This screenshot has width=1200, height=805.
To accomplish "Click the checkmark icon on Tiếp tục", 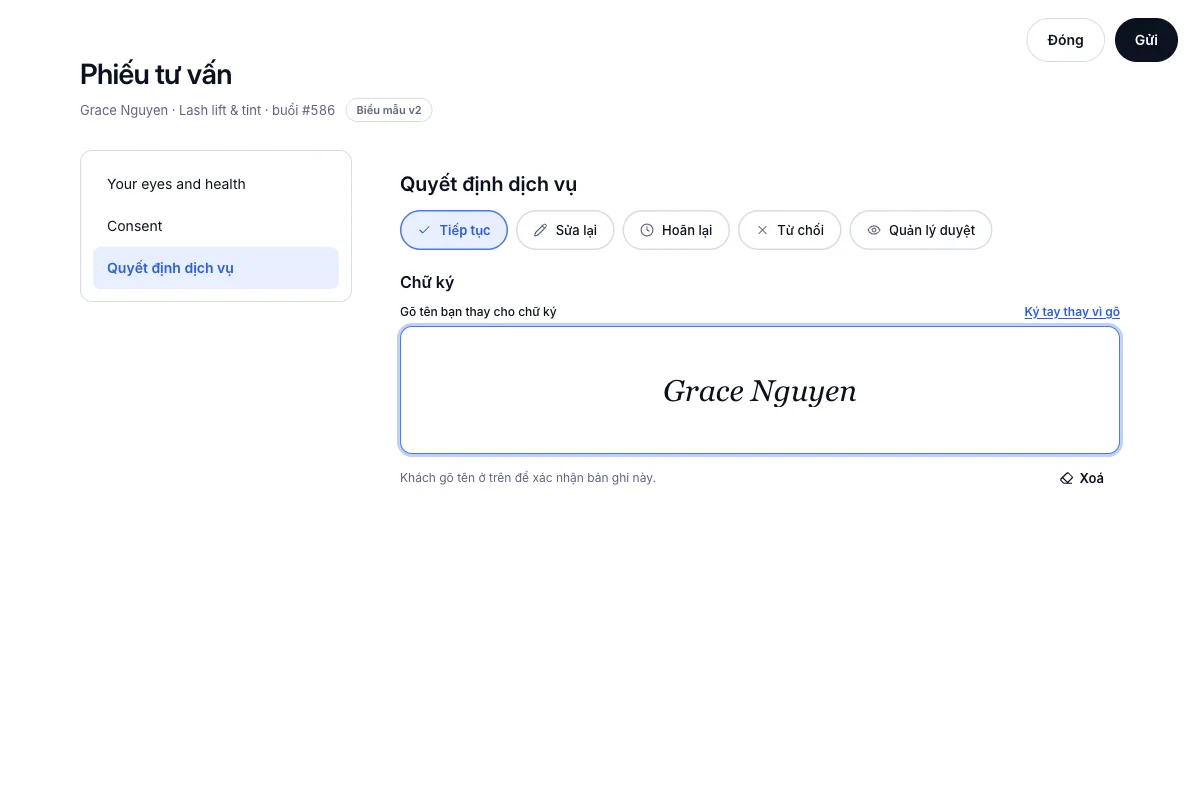I will click(x=424, y=230).
